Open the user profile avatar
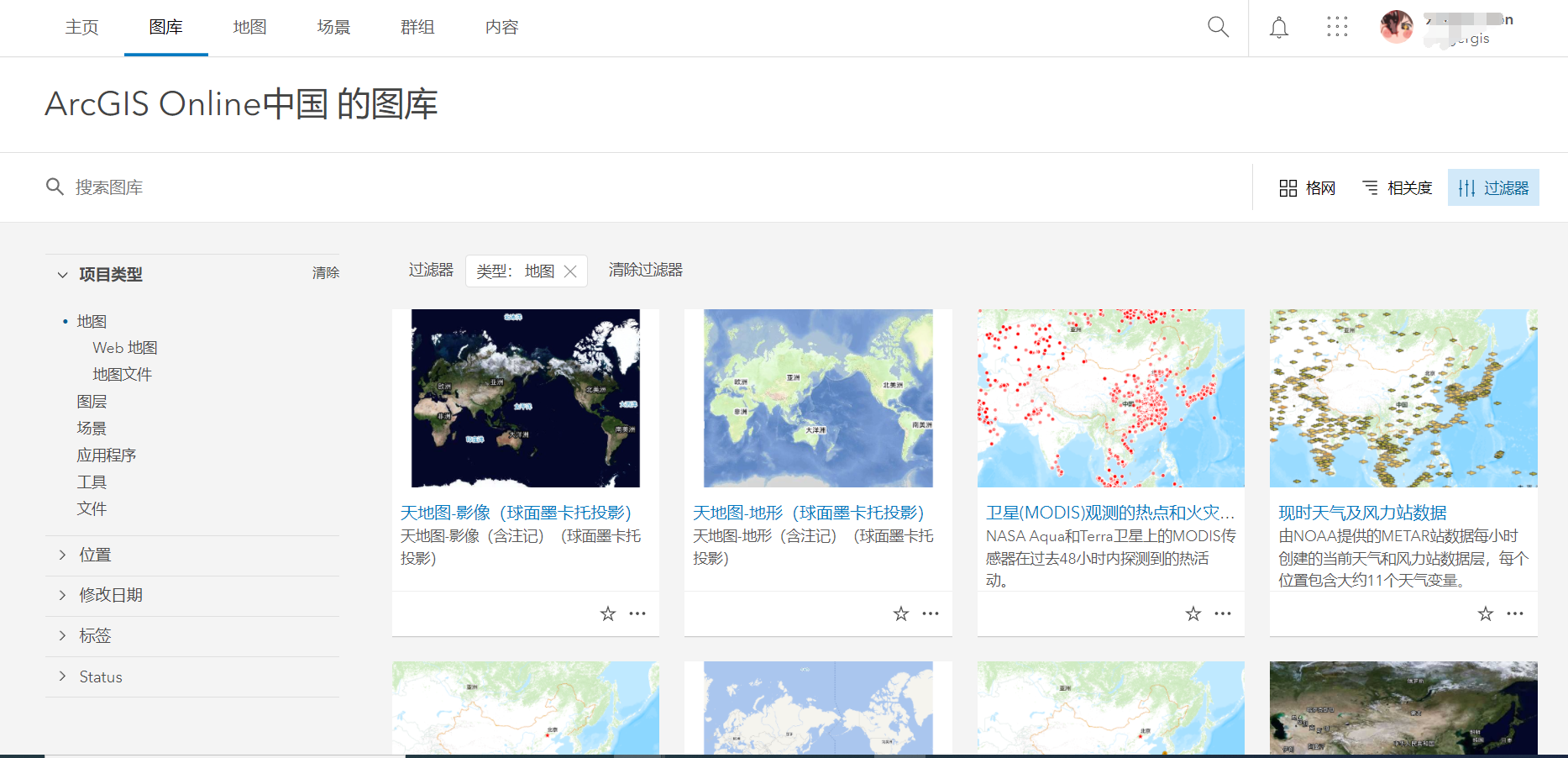This screenshot has height=758, width=1568. point(1397,27)
